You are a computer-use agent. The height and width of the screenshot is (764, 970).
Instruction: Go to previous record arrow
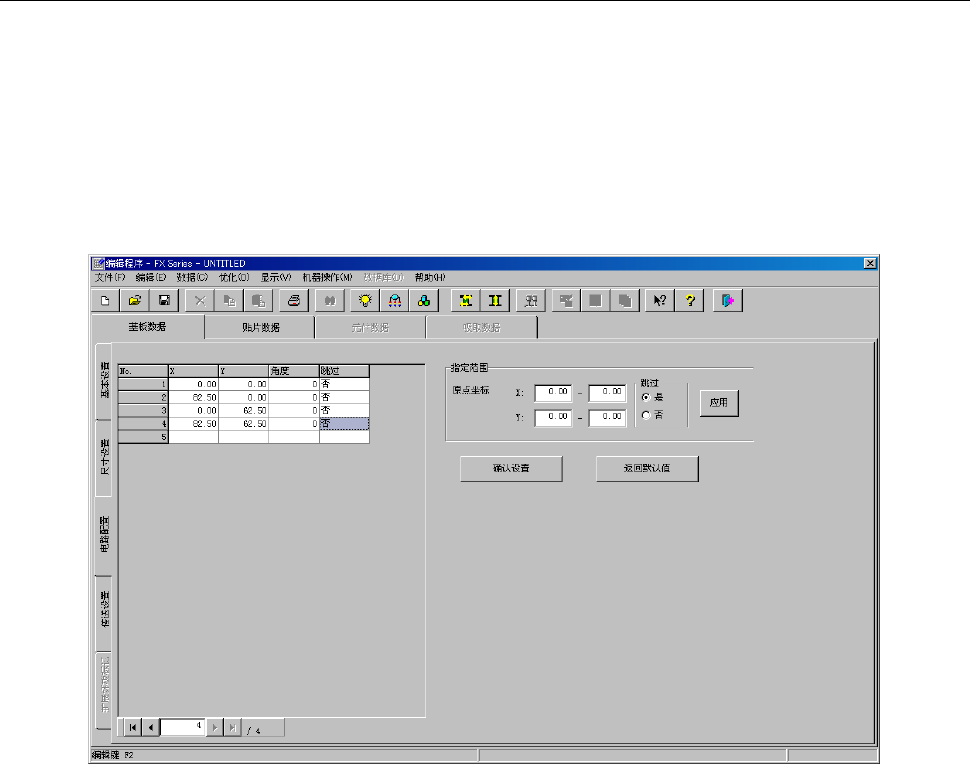(x=151, y=728)
